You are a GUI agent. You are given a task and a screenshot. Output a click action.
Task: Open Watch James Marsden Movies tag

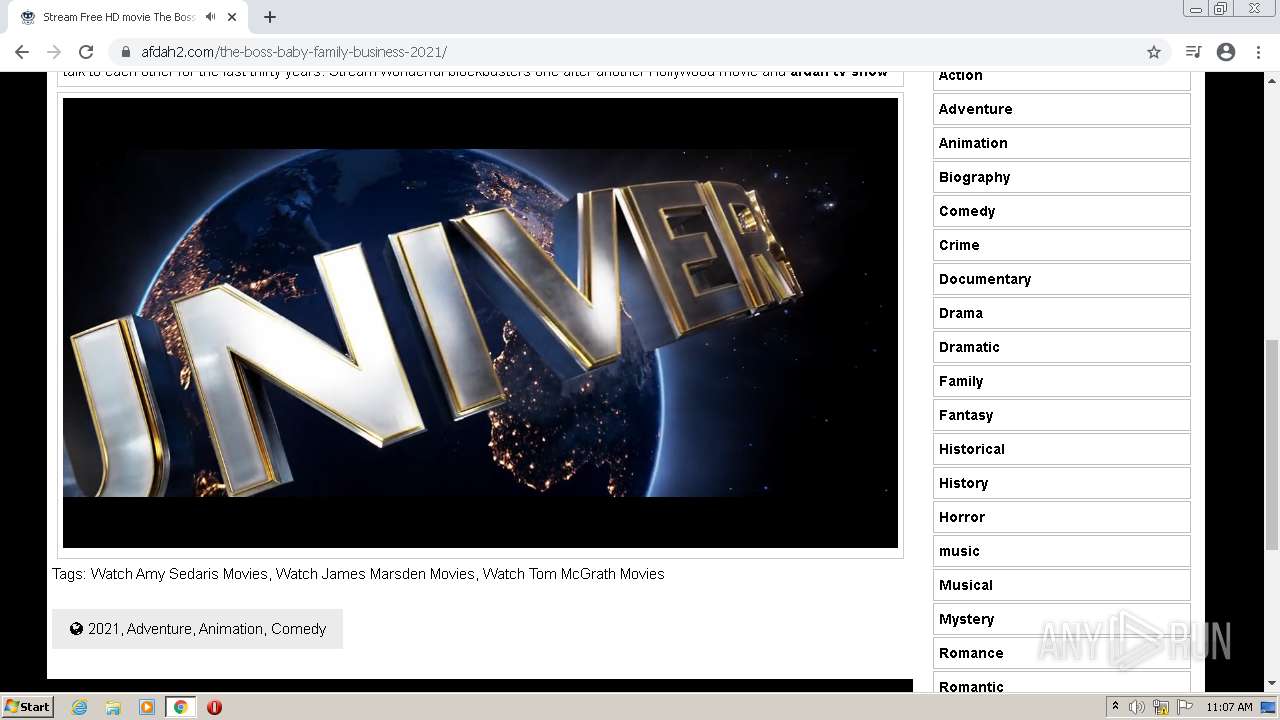(375, 574)
